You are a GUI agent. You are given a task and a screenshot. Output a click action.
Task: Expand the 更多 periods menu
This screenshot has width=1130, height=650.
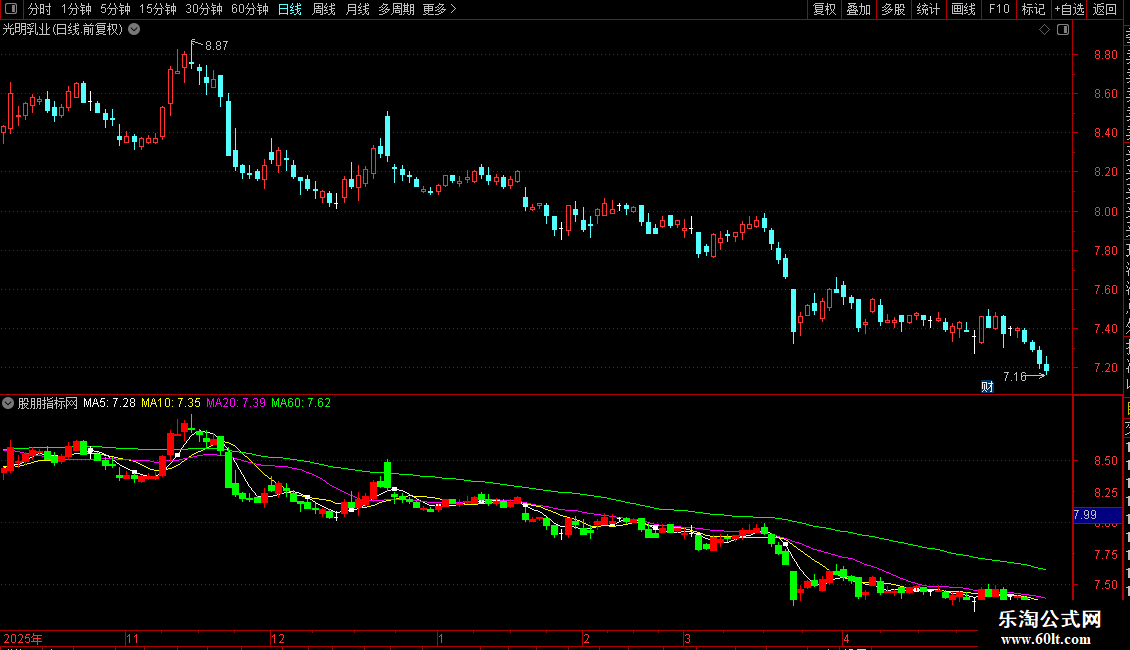(439, 9)
